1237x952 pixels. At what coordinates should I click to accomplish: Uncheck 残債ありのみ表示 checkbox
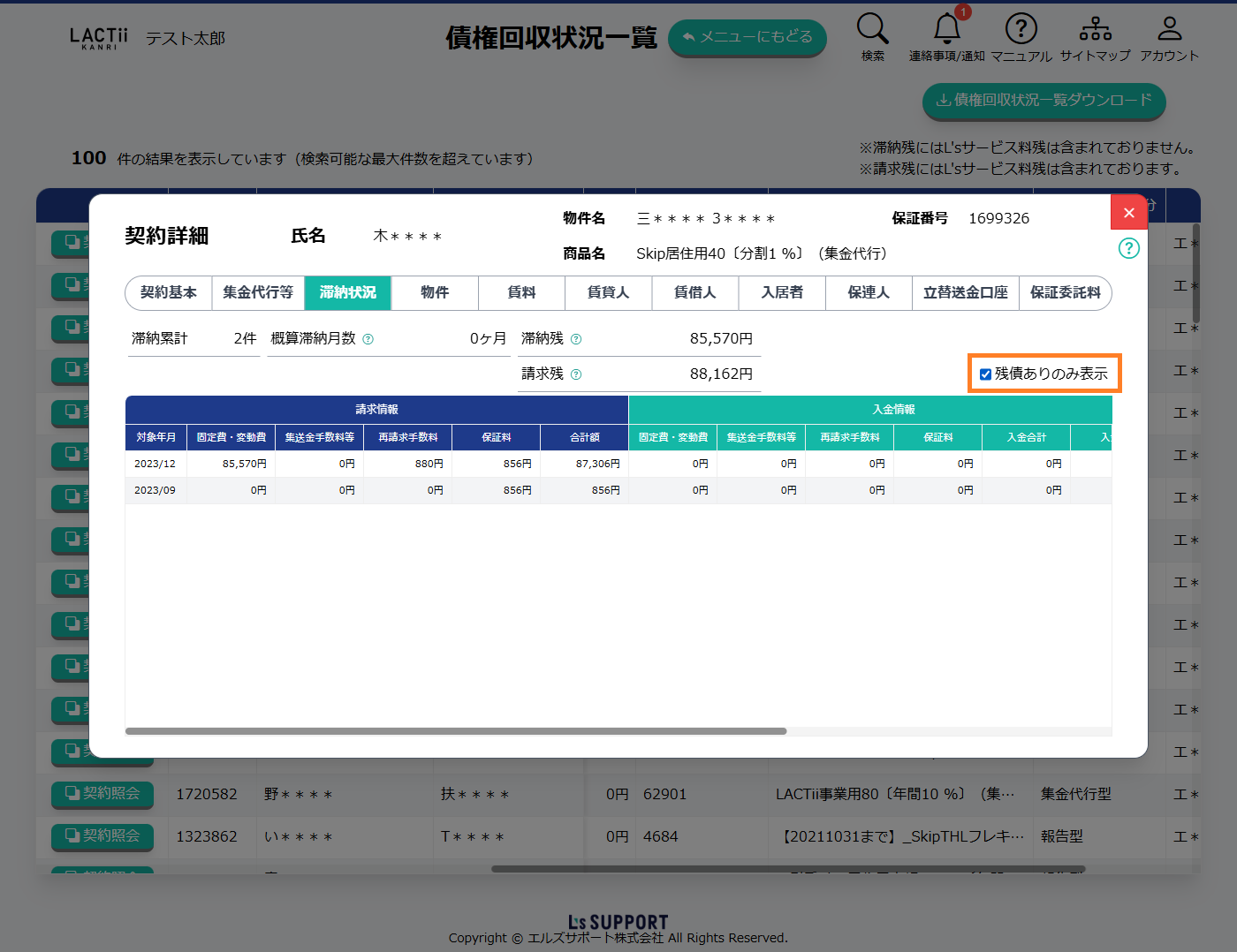(x=985, y=374)
